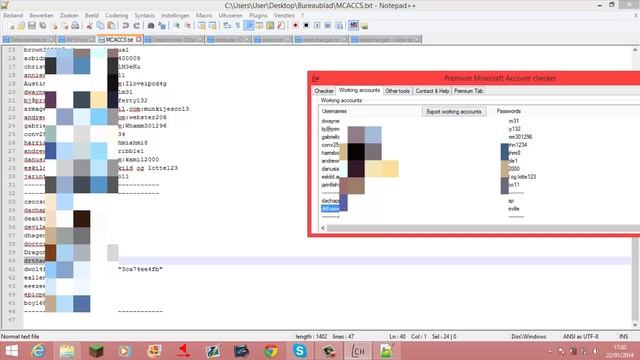Click the Notepad++ editor scroll-up arrow
640x360 pixels.
[x=635, y=50]
